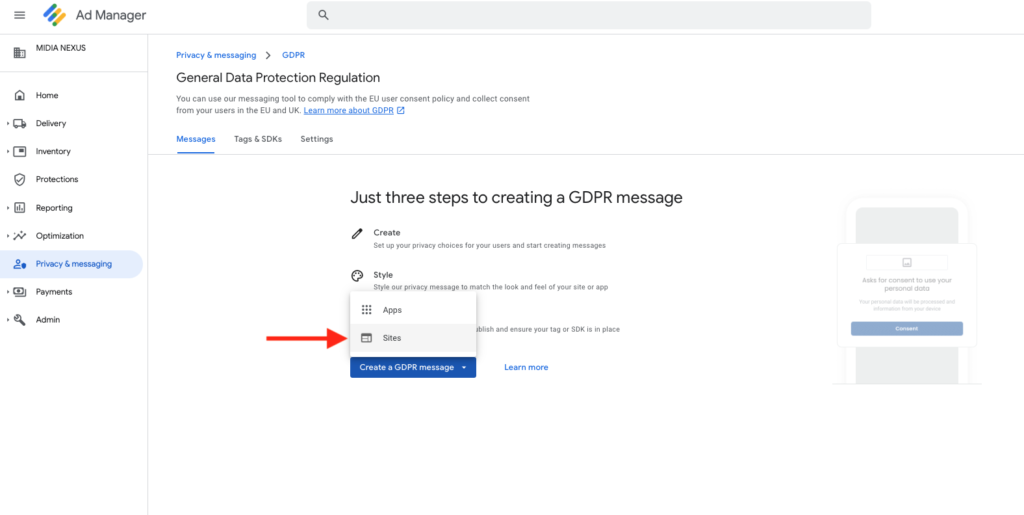Viewport: 1024px width, 515px height.
Task: Click the Create a GDPR message dropdown arrow
Action: click(464, 367)
